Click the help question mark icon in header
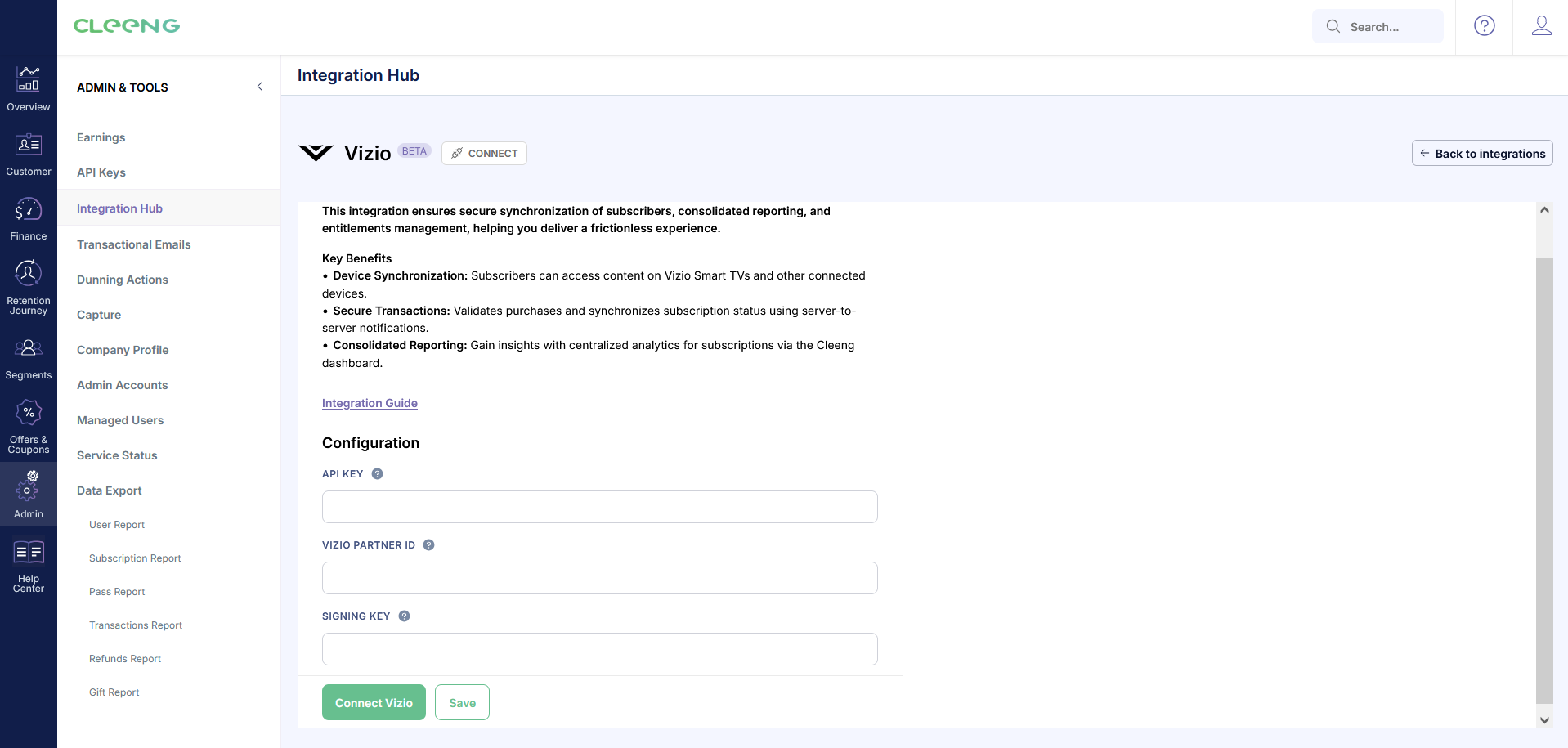The width and height of the screenshot is (1568, 748). pos(1485,26)
